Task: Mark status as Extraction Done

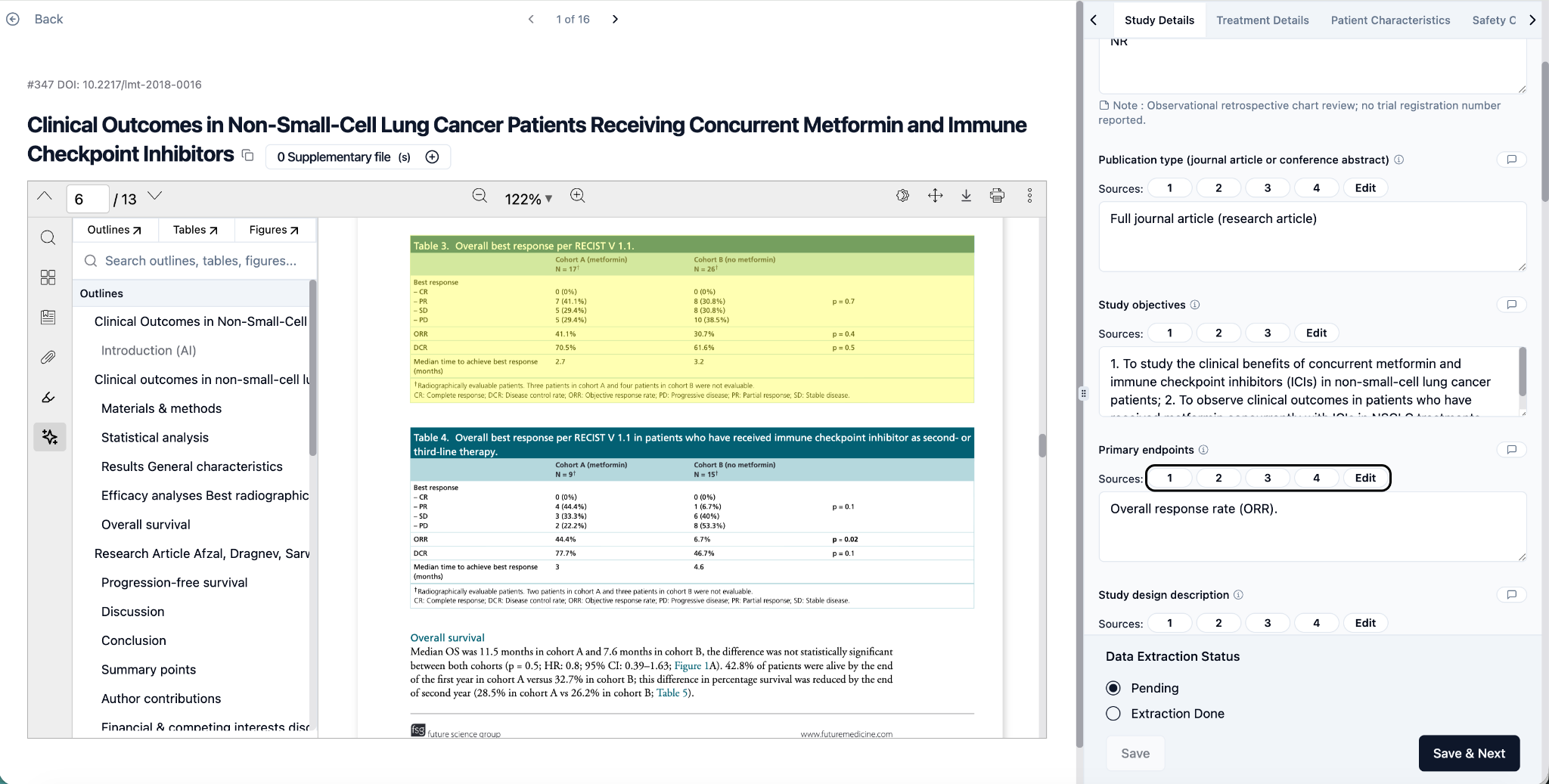Action: click(1113, 714)
